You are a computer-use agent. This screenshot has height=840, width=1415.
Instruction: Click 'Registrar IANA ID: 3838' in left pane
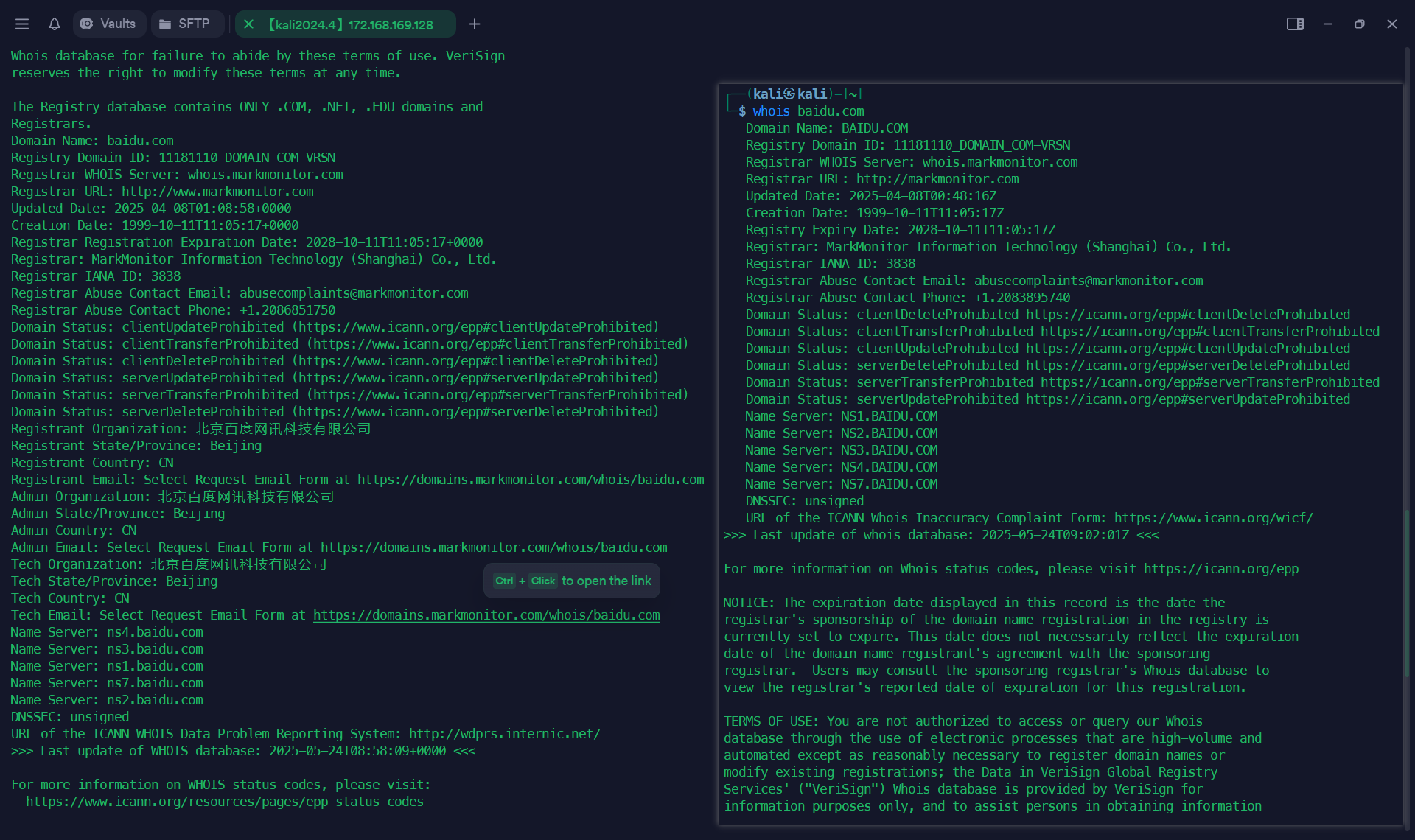(96, 276)
